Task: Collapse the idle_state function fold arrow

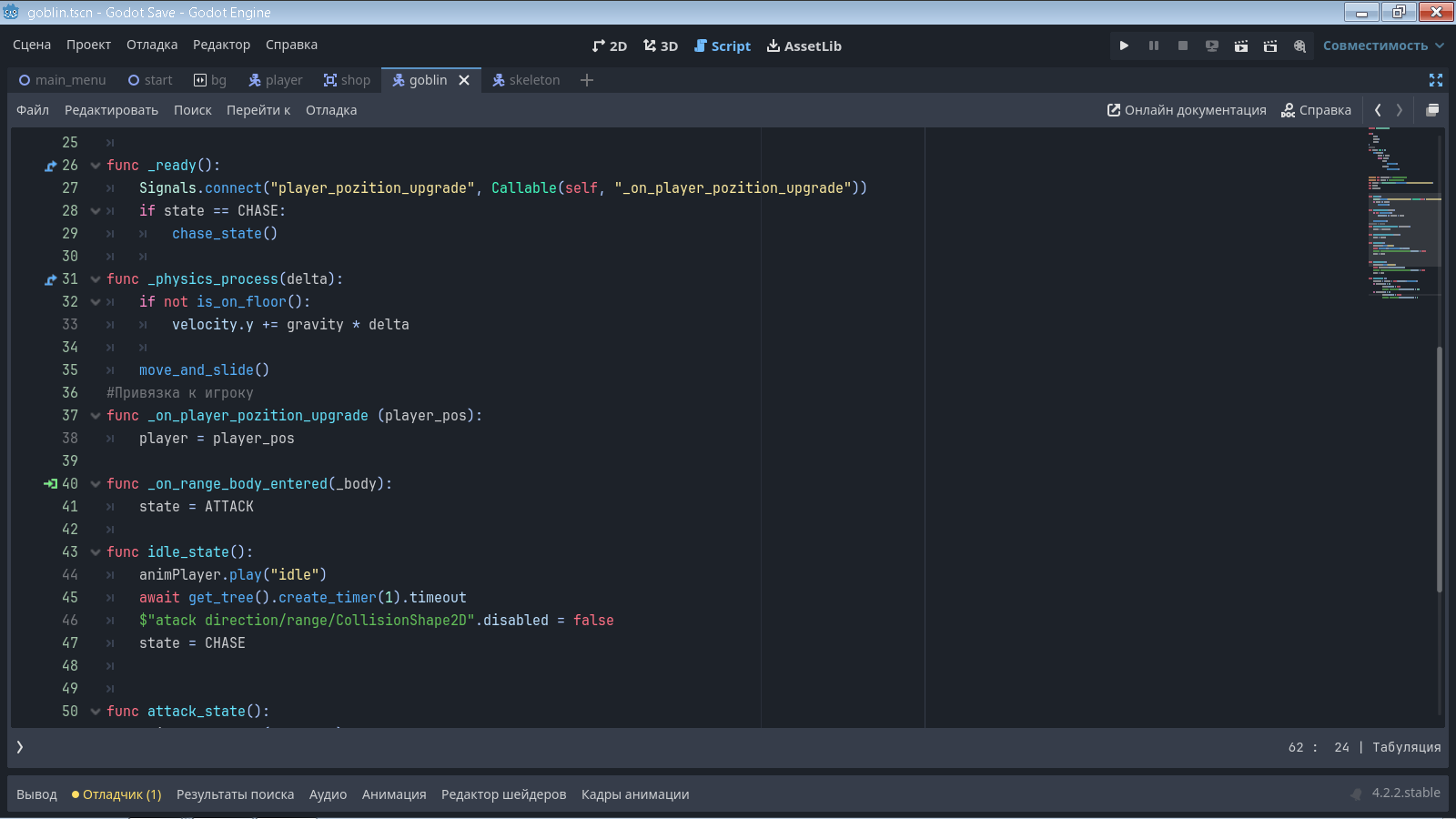Action: [96, 552]
